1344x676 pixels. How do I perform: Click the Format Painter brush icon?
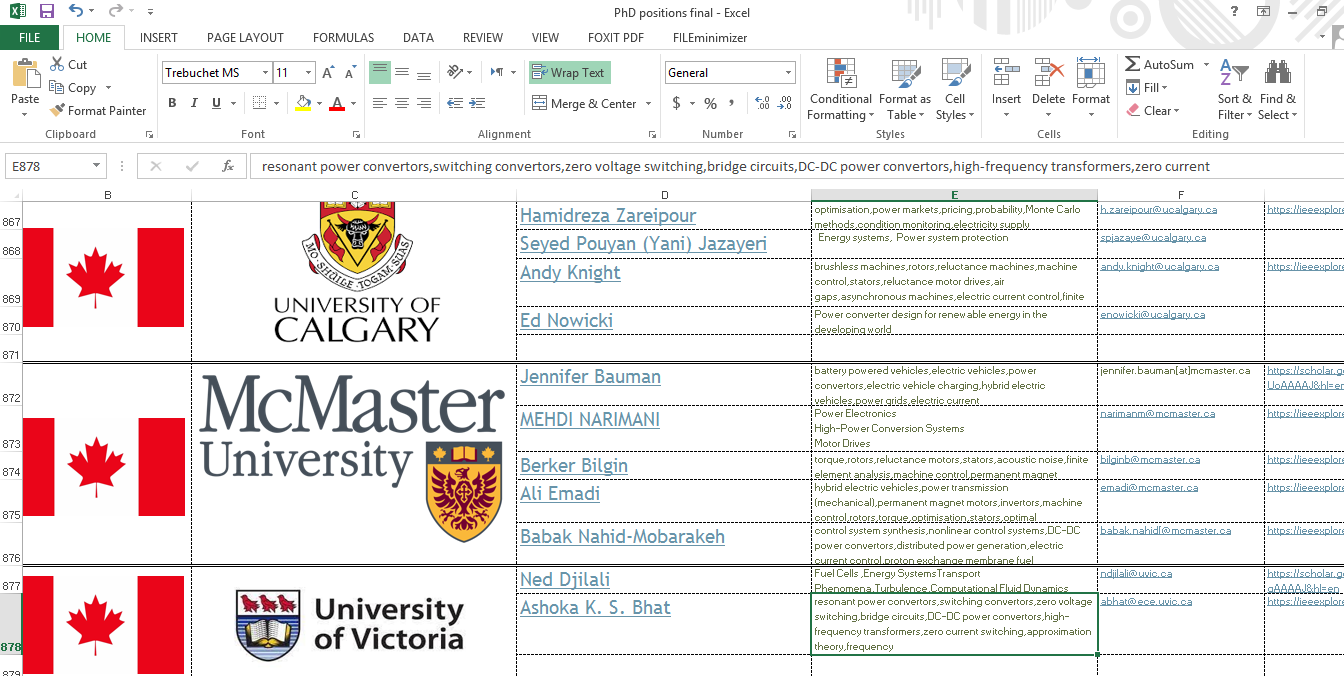point(57,111)
